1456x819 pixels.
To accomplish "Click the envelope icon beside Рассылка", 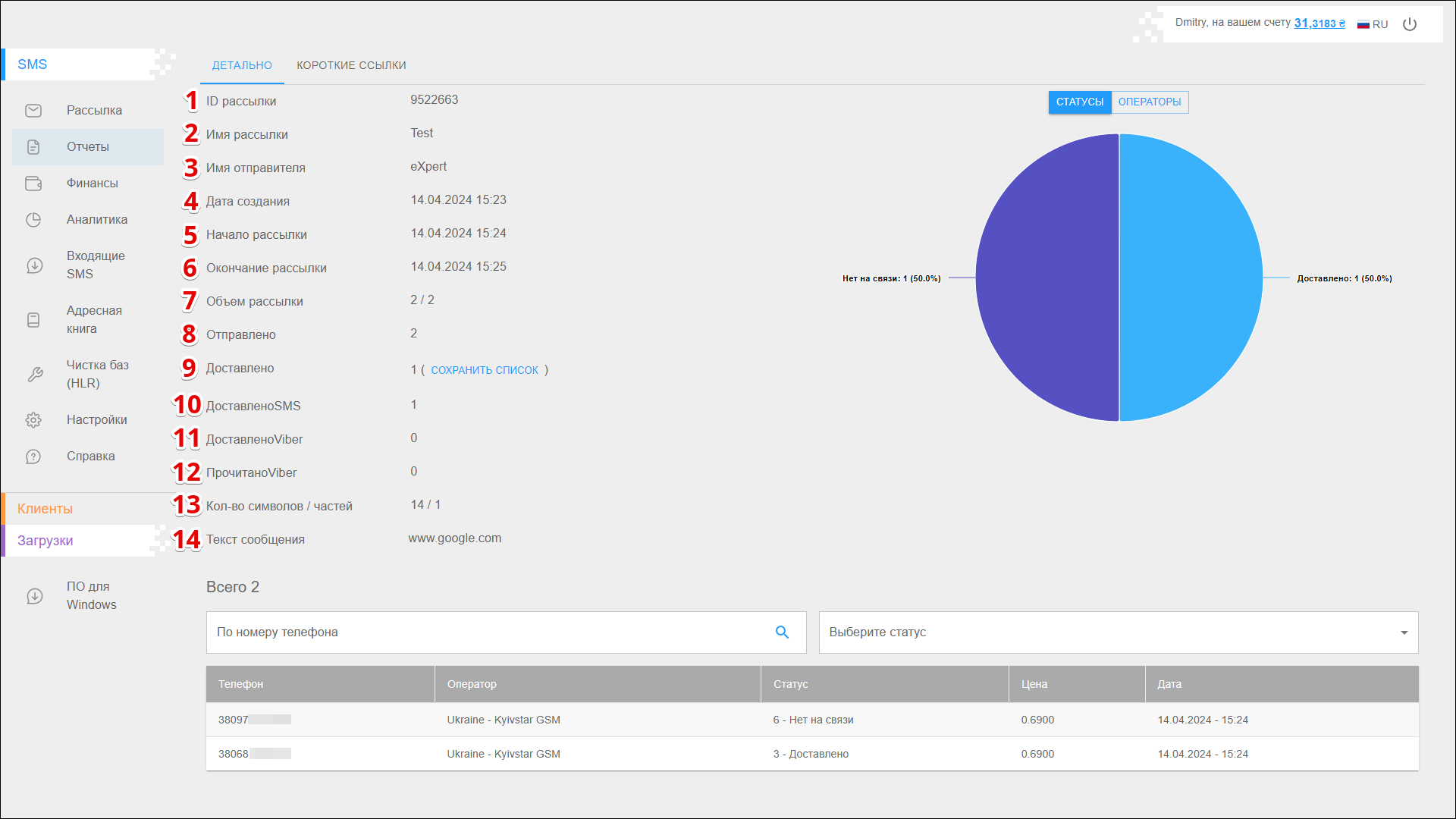I will click(33, 111).
